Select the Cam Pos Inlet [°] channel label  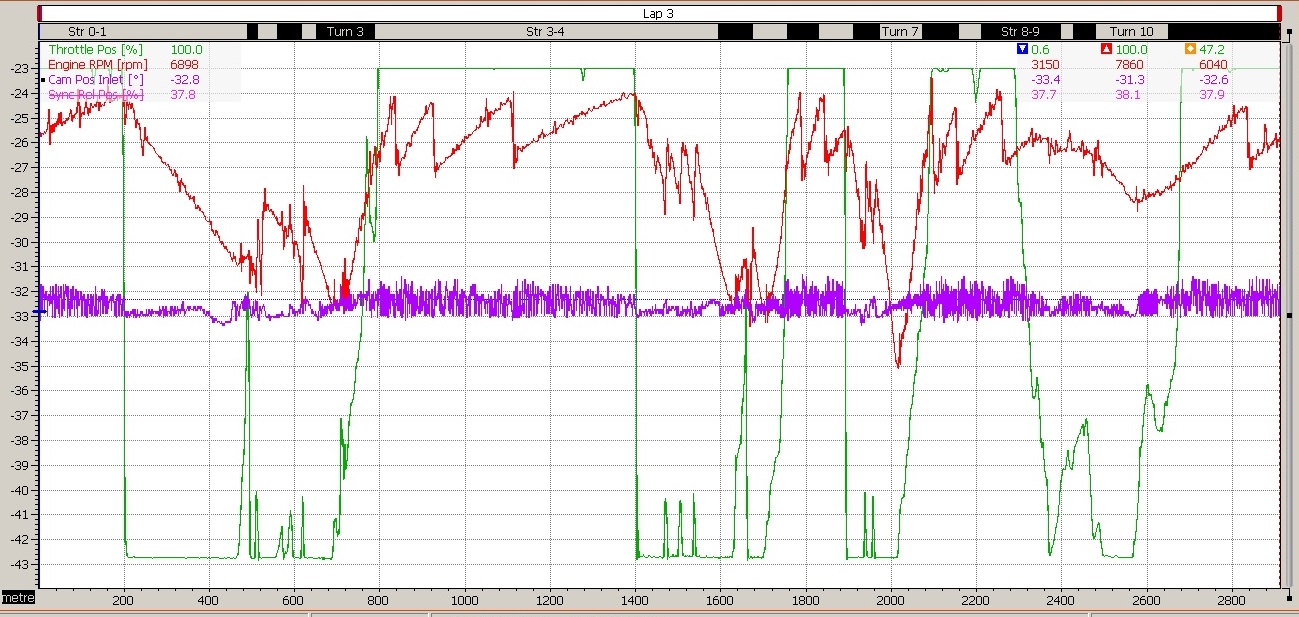coord(97,80)
